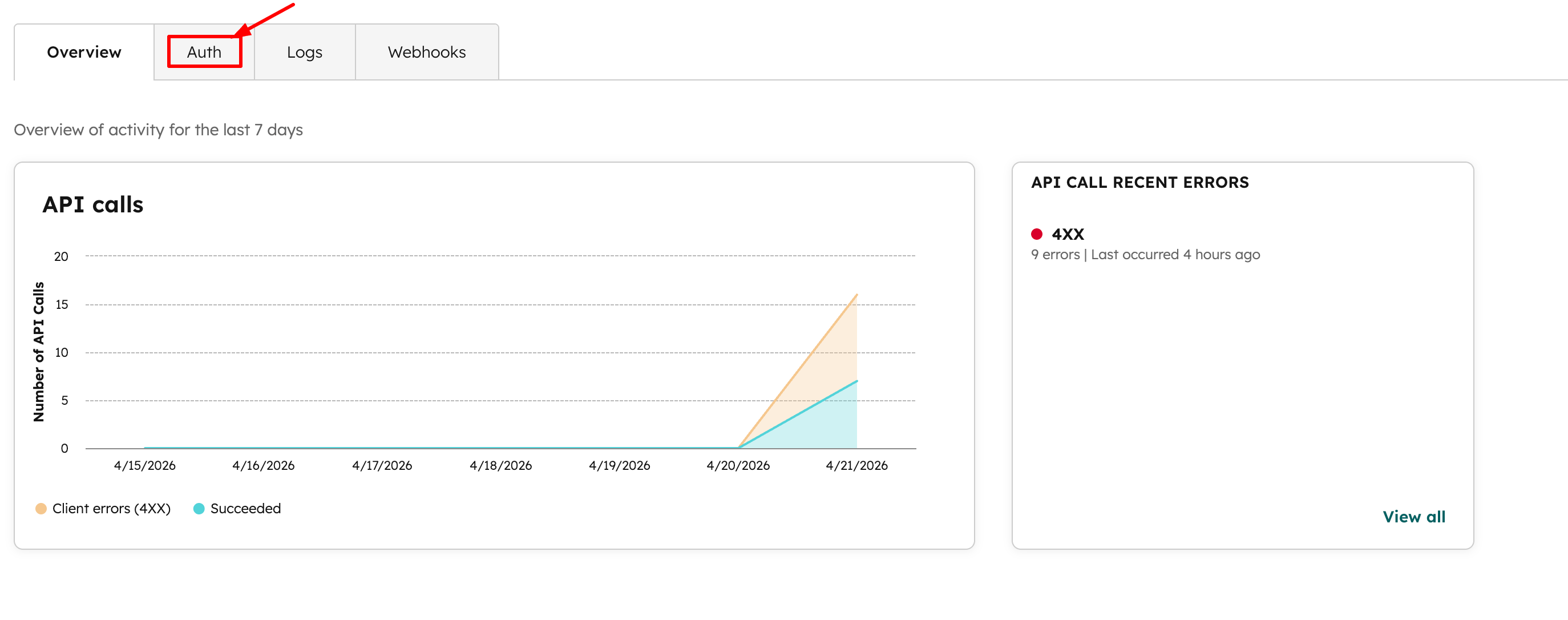Click the API CALL RECENT ERRORS heading
Image resolution: width=1568 pixels, height=620 pixels.
coord(1139,182)
